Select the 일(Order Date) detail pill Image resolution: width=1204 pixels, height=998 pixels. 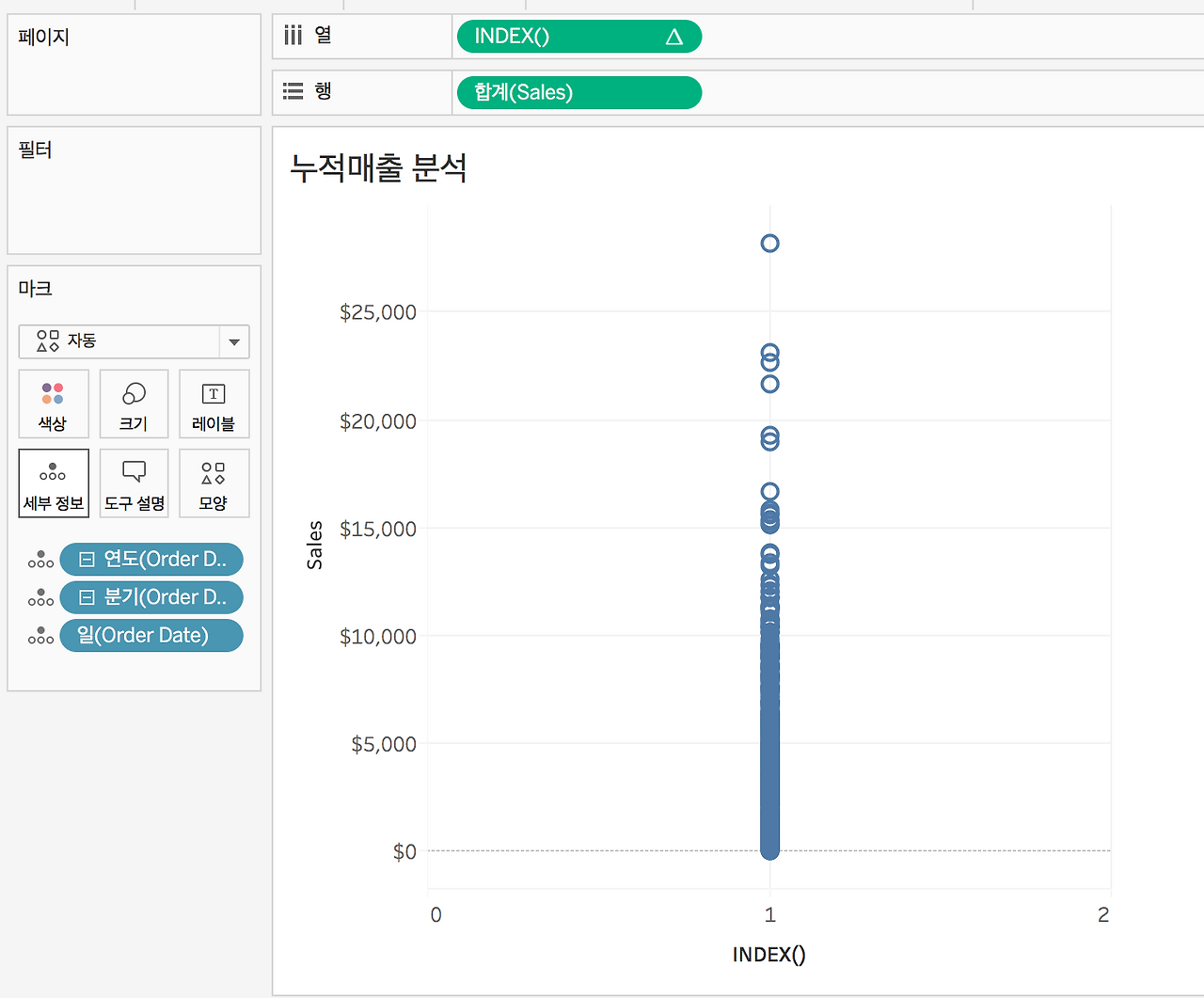point(151,636)
